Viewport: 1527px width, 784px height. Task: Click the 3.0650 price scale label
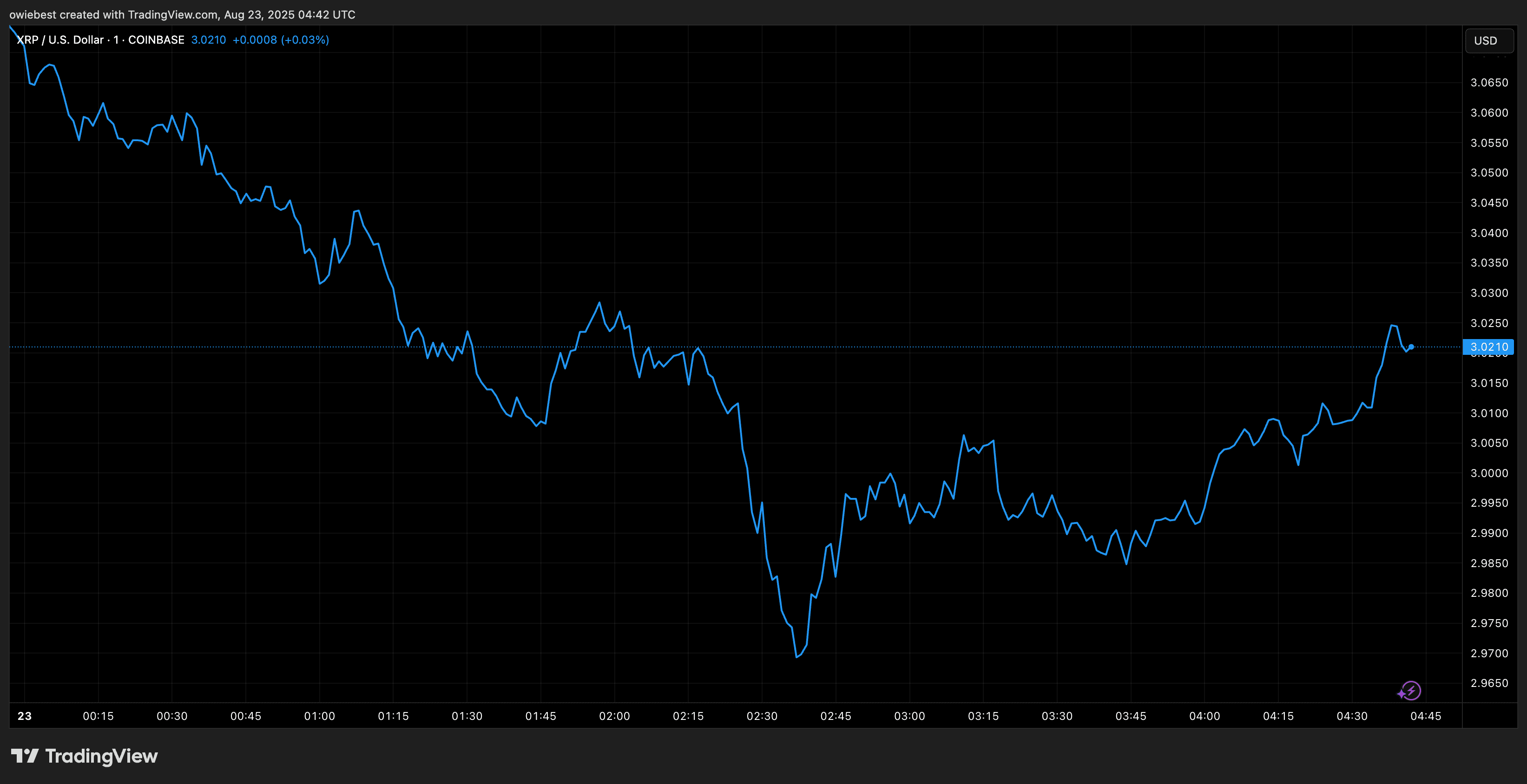coord(1489,82)
